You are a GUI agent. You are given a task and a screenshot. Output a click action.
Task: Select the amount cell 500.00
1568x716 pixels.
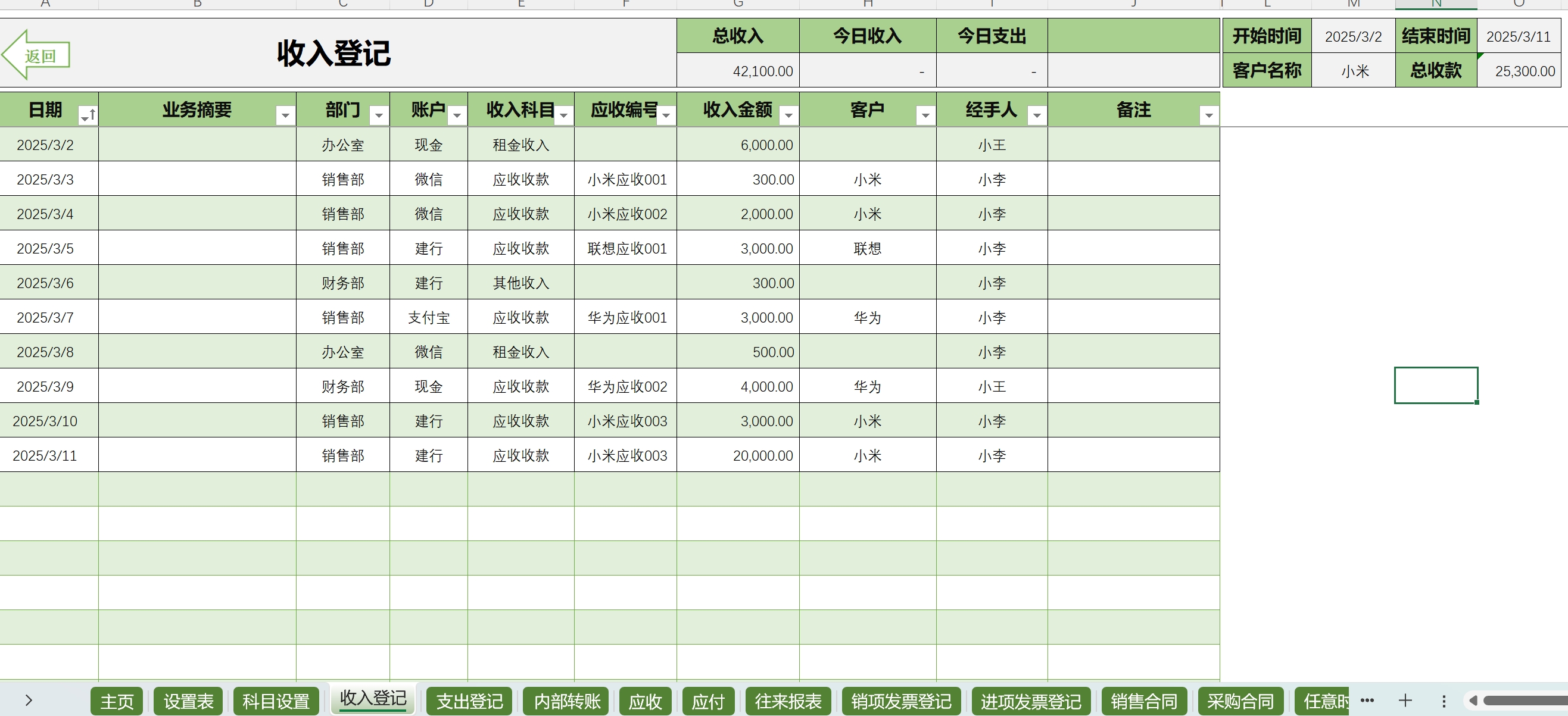pyautogui.click(x=738, y=352)
